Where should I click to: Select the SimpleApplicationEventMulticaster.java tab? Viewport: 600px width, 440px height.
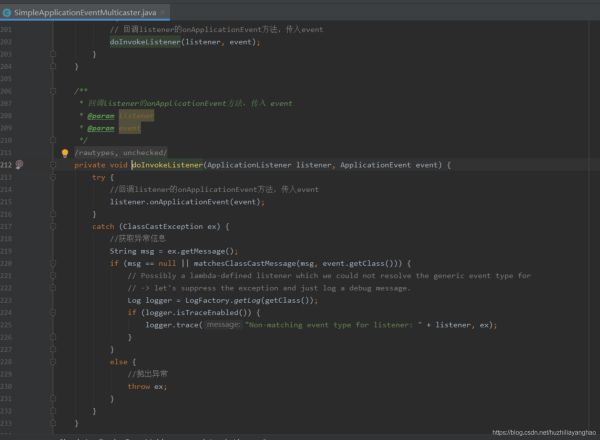84,11
